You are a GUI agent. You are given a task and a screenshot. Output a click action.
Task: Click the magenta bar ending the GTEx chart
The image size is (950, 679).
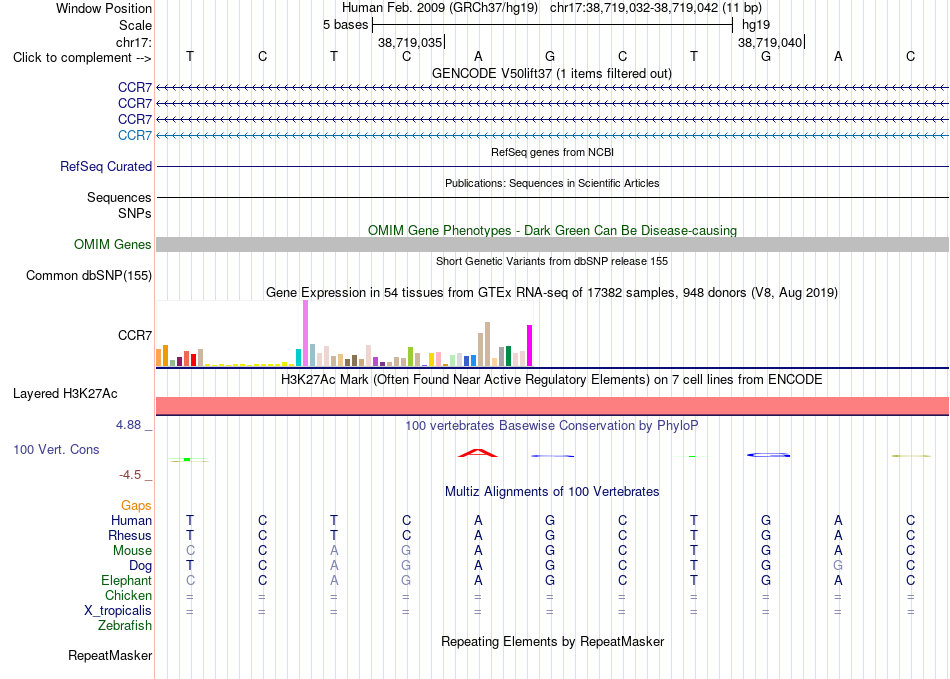(530, 345)
